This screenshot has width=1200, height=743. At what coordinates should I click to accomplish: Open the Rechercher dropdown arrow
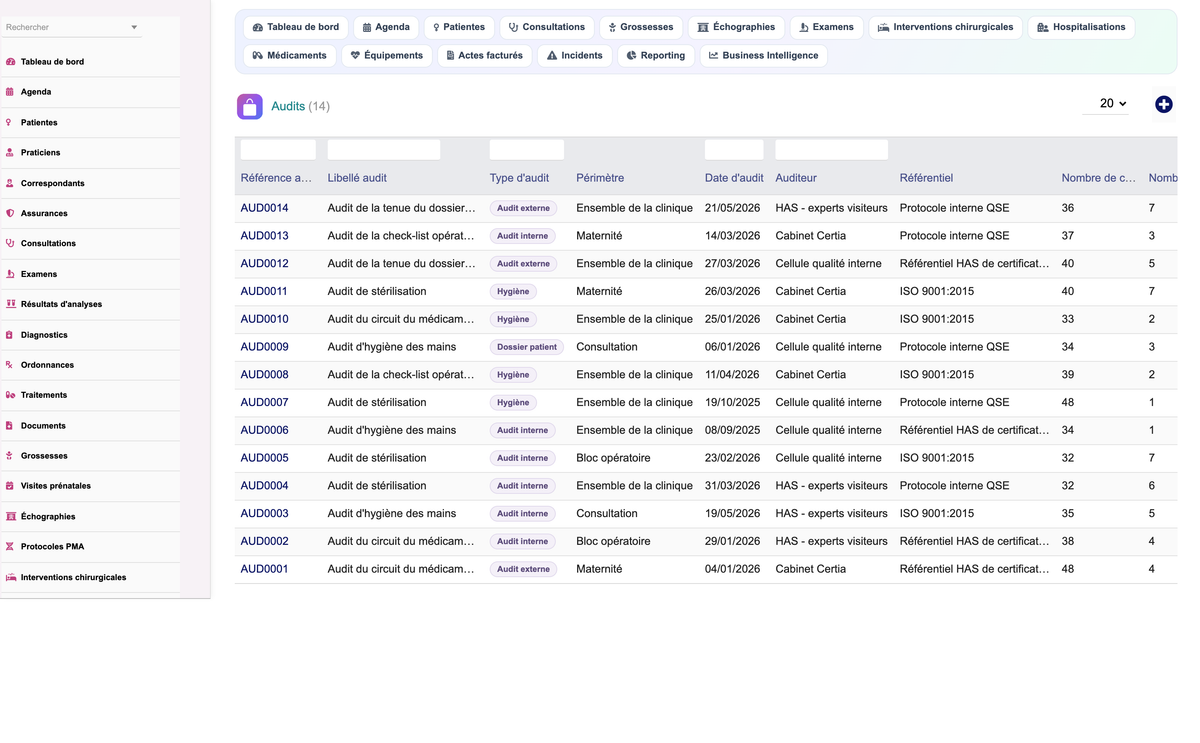point(134,28)
